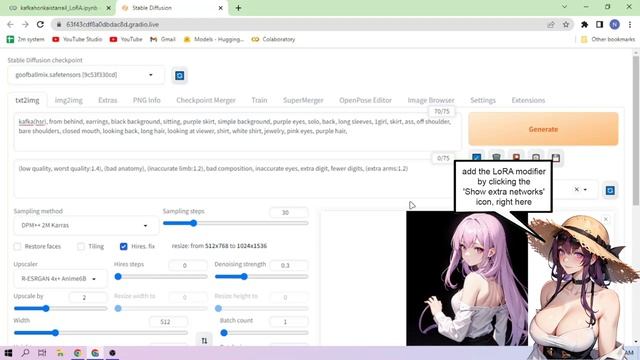Close the output image preview
This screenshot has width=640, height=360.
[606, 219]
